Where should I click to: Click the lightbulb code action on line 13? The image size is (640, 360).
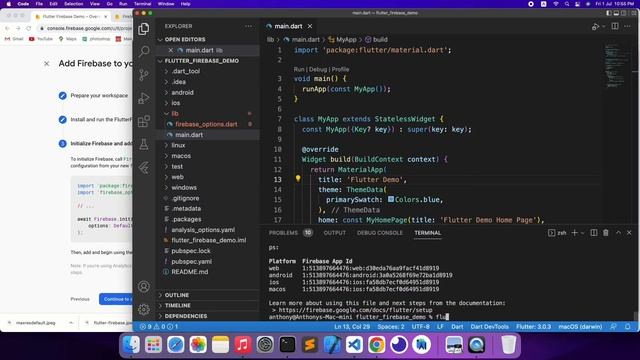click(298, 178)
